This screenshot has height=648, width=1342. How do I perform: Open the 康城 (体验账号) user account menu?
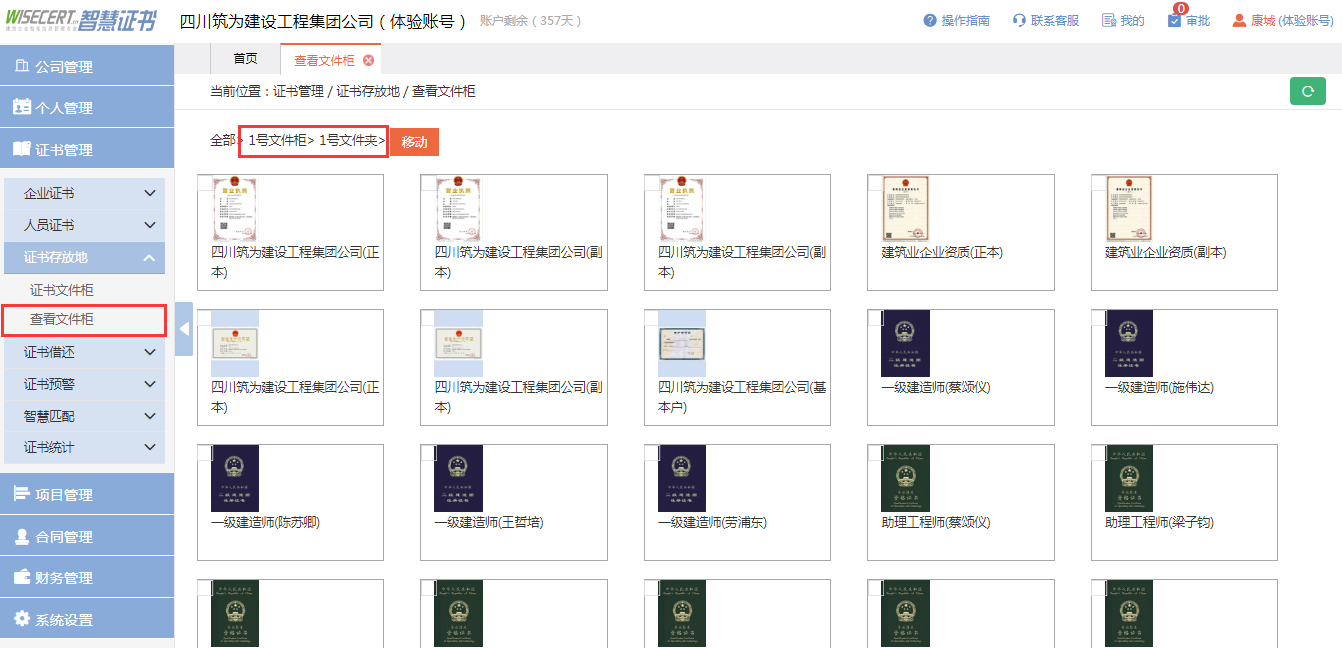click(x=1282, y=20)
